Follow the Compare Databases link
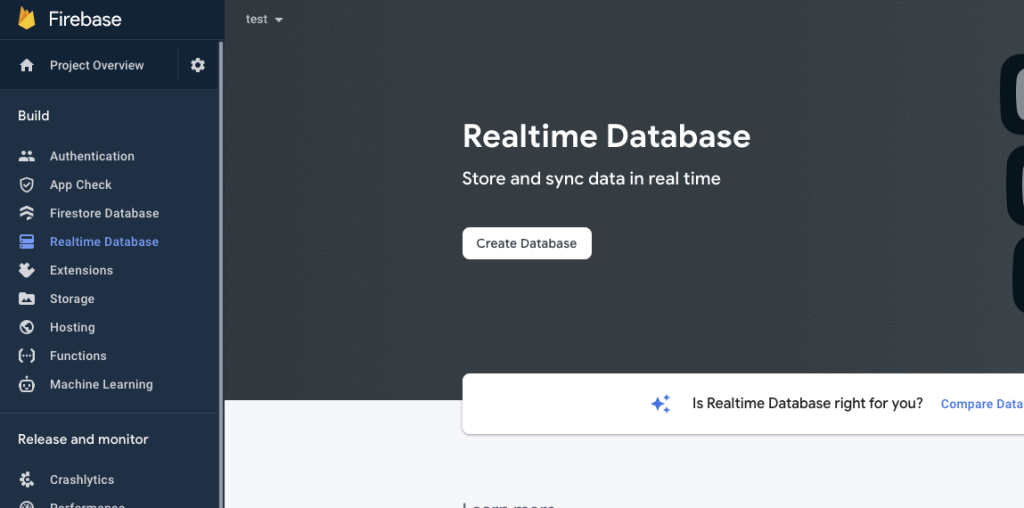1024x508 pixels. click(982, 404)
